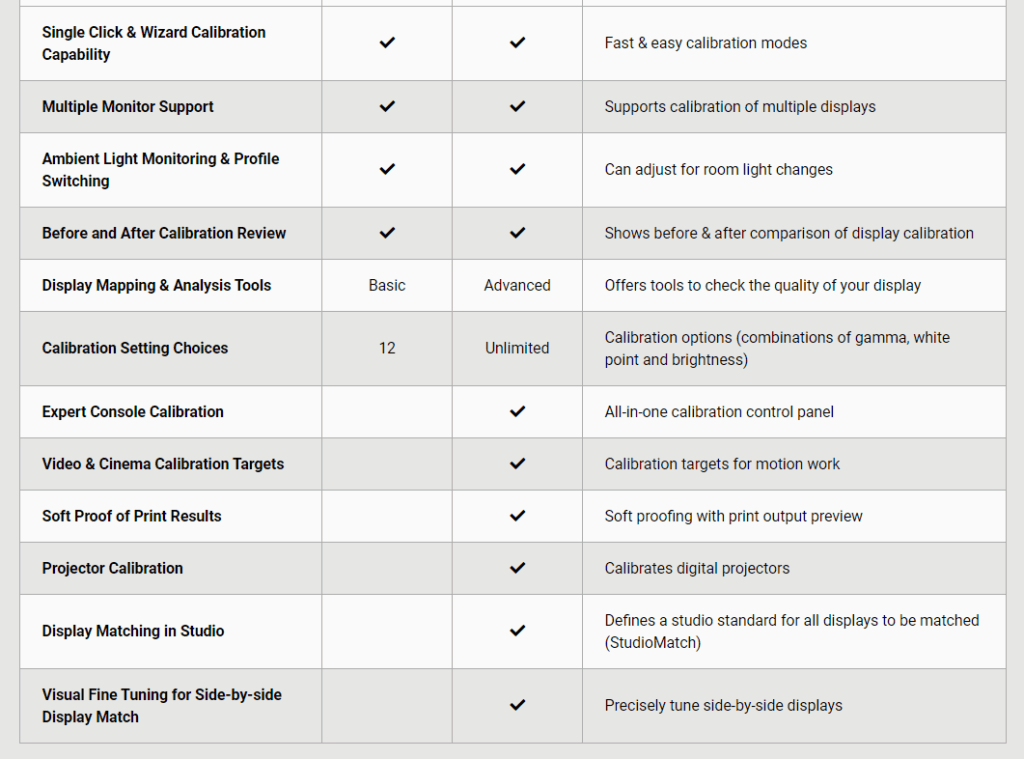
Task: Click the "Can adjust for room light changes" text
Action: coord(718,169)
